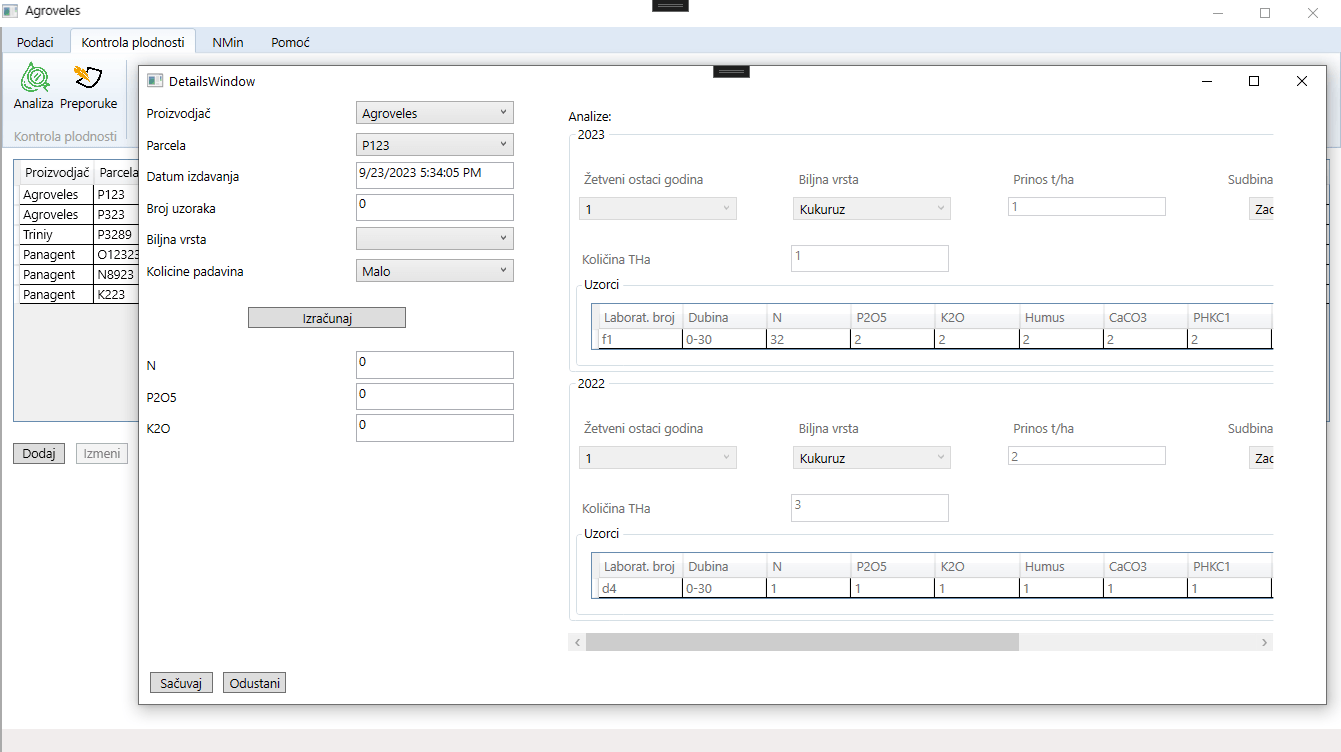Click the Dodaj button in main window
Screen dimensions: 1341x752
pyautogui.click(x=39, y=453)
